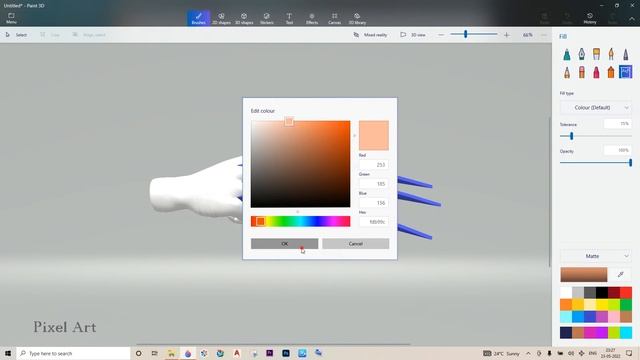Viewport: 640px width, 360px height.
Task: Toggle 3D view
Action: pos(413,35)
